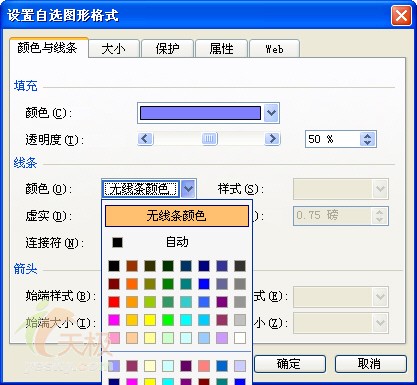417x385 pixels.
Task: Choose the coral salmon swatch below the divider
Action: coord(204,366)
